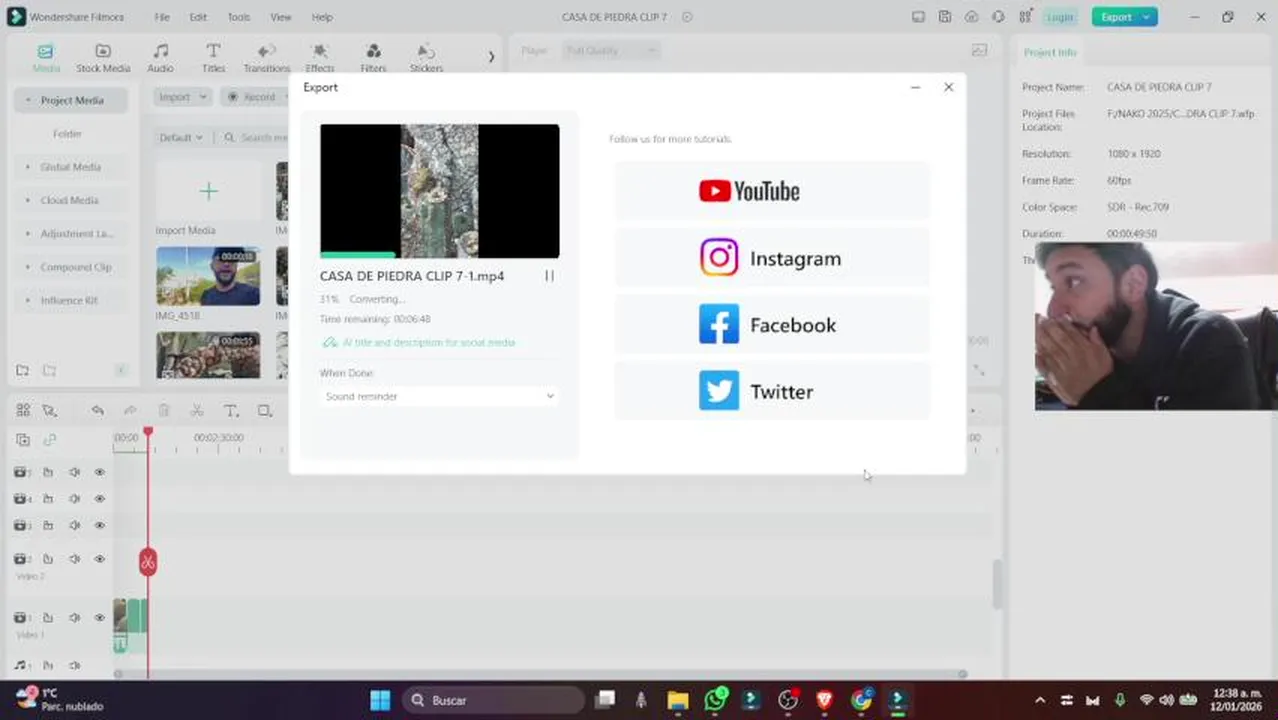This screenshot has height=720, width=1278.
Task: Expand Project Media tree item
Action: click(x=28, y=100)
